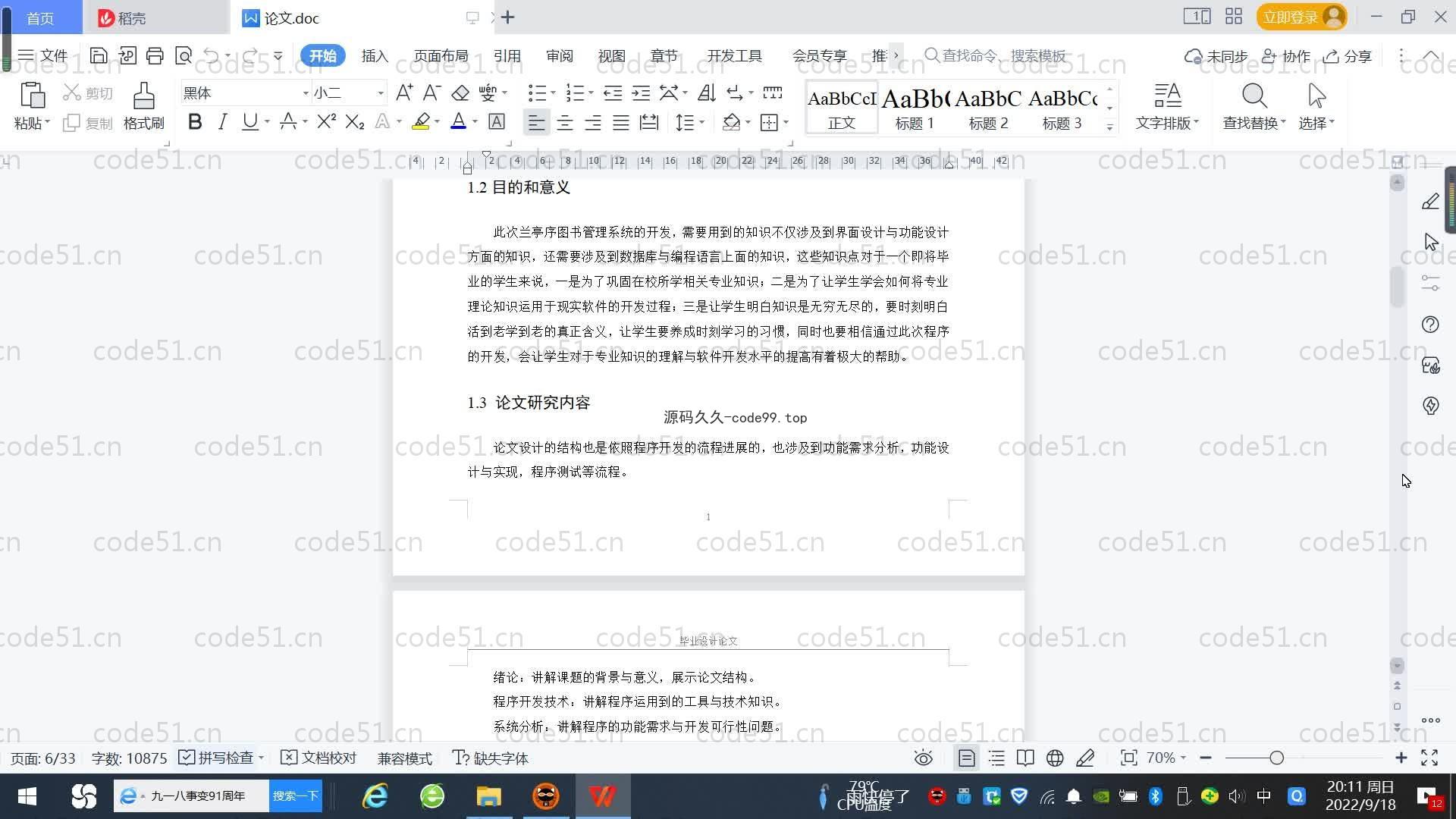1456x819 pixels.
Task: Apply yellow text highlight color
Action: tap(421, 121)
